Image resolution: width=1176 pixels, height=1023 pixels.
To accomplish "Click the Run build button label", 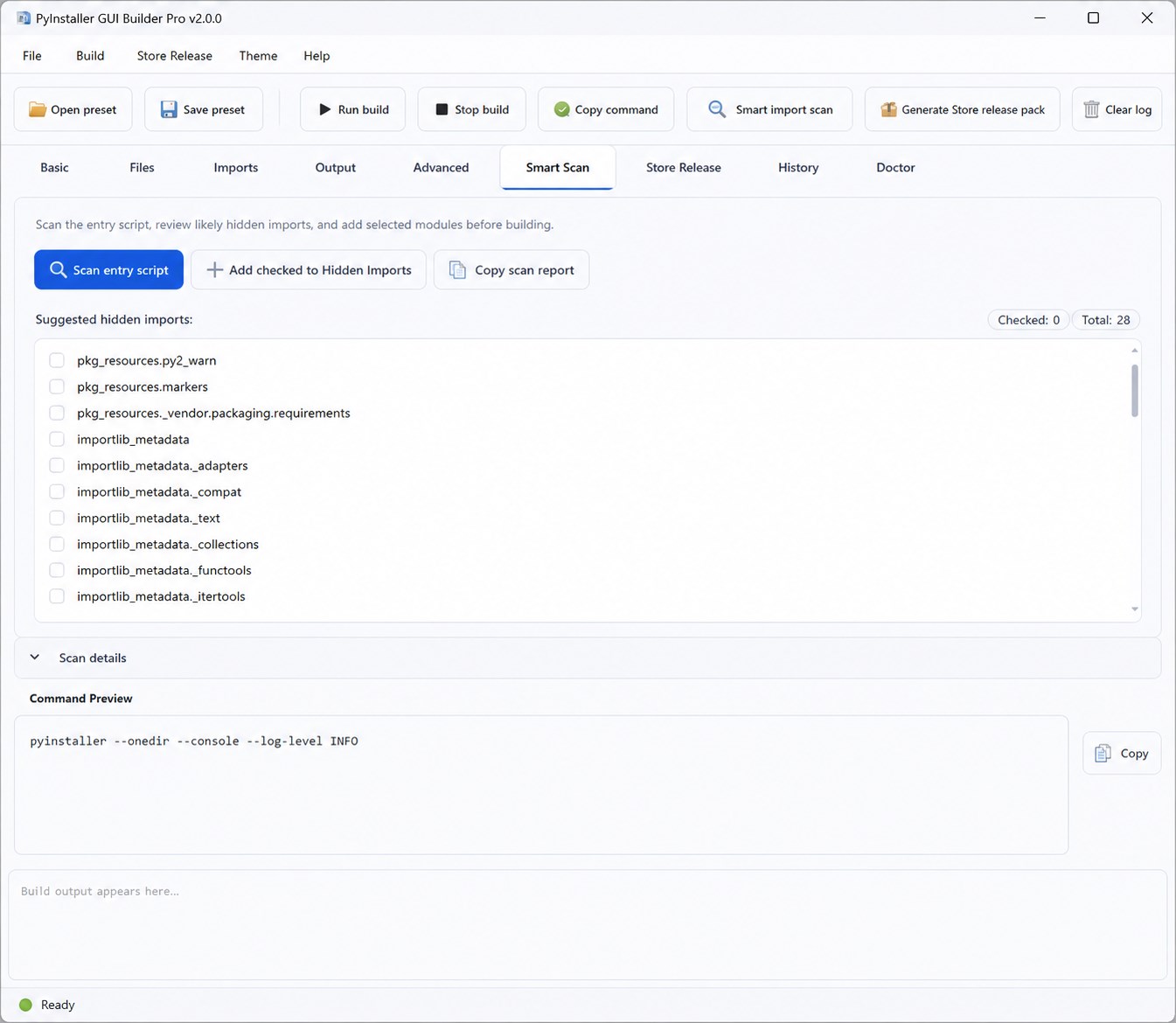I will [x=364, y=109].
